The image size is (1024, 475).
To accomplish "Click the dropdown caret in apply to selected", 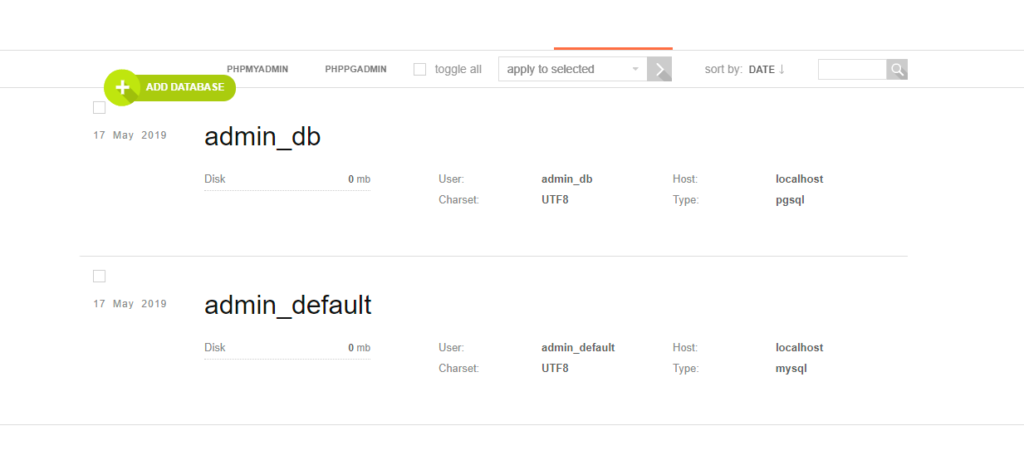I will tap(635, 69).
